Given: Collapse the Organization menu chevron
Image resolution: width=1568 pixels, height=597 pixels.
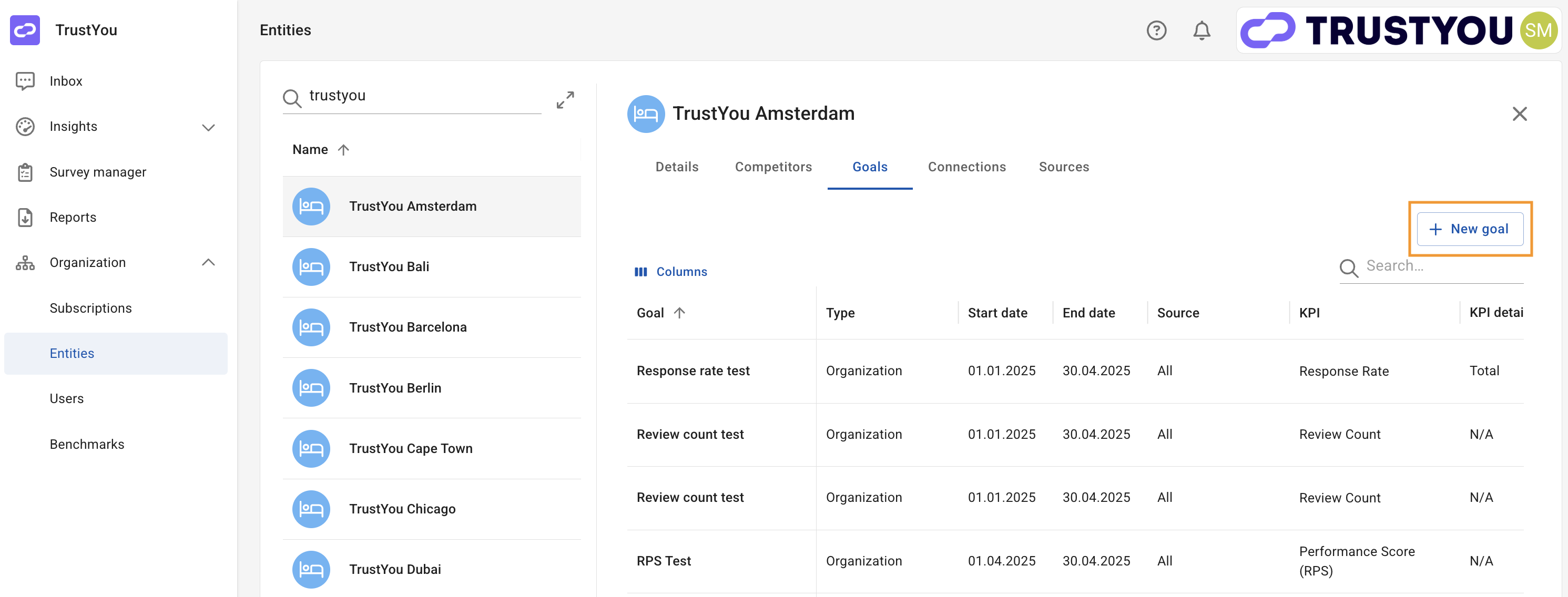Looking at the screenshot, I should (208, 262).
